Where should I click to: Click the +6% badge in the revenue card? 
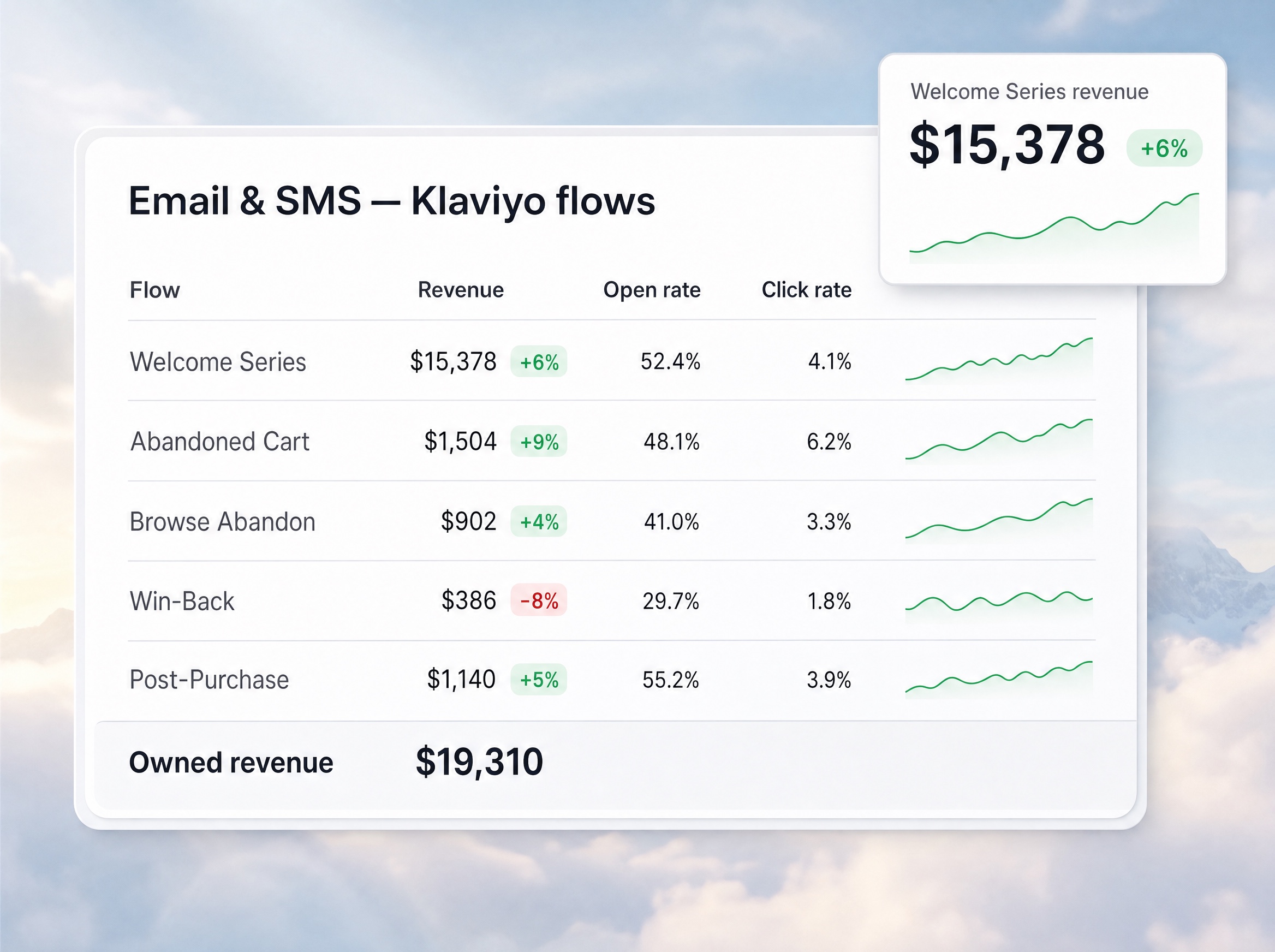click(1164, 148)
